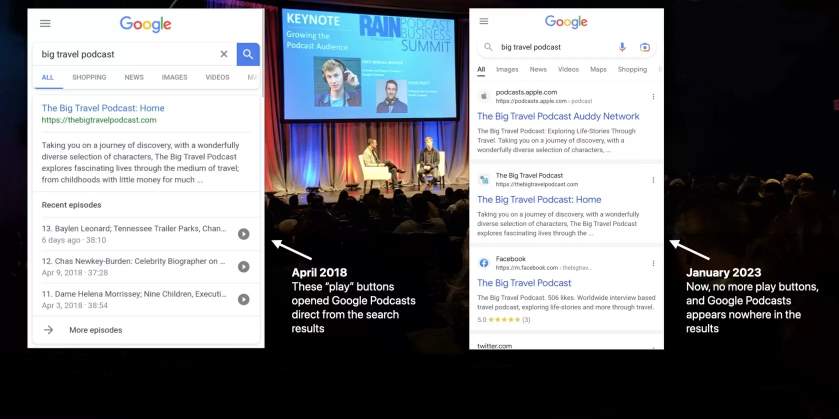The image size is (839, 419).
Task: Click the '6 days ago · 38:10' text
Action: pyautogui.click(x=74, y=240)
